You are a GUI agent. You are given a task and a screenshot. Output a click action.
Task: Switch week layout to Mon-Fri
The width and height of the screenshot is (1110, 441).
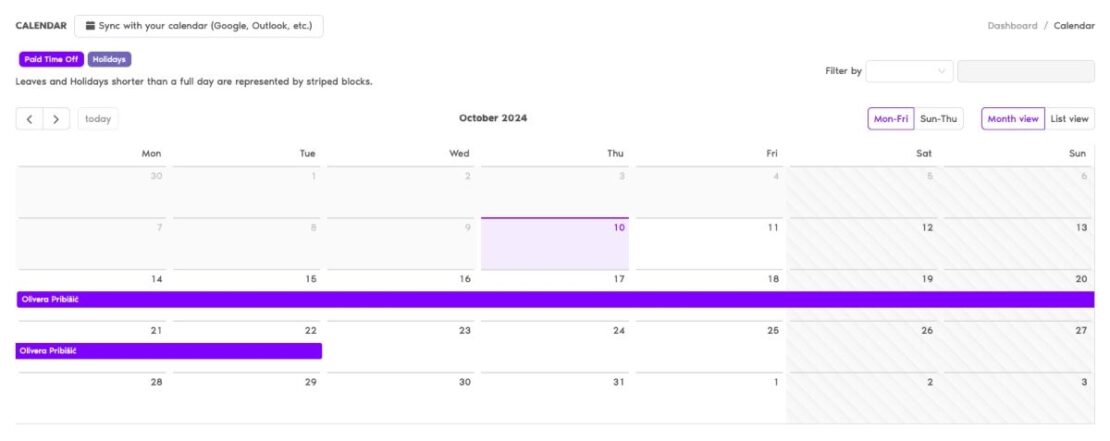click(x=890, y=119)
